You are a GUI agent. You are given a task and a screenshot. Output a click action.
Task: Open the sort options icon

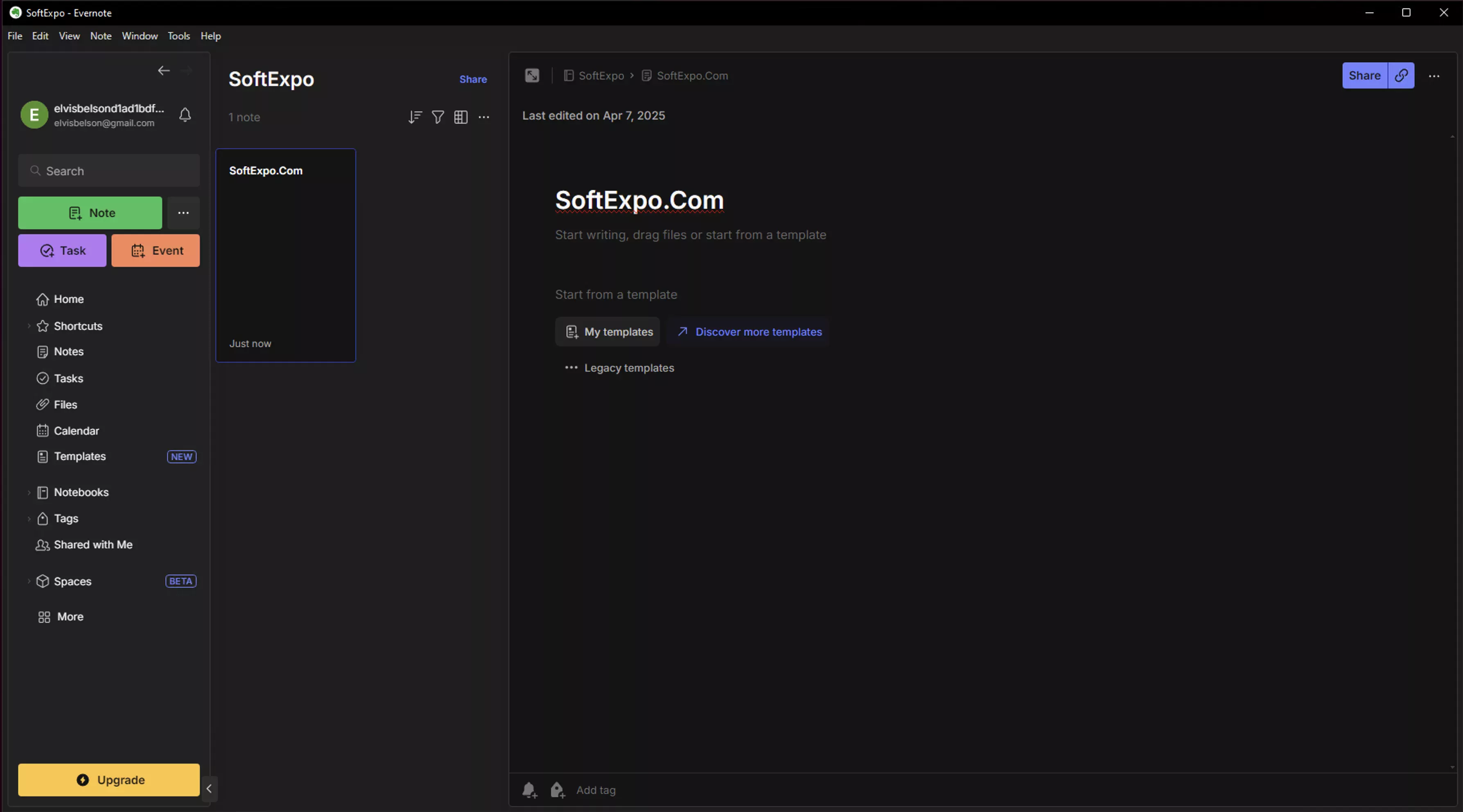click(415, 117)
